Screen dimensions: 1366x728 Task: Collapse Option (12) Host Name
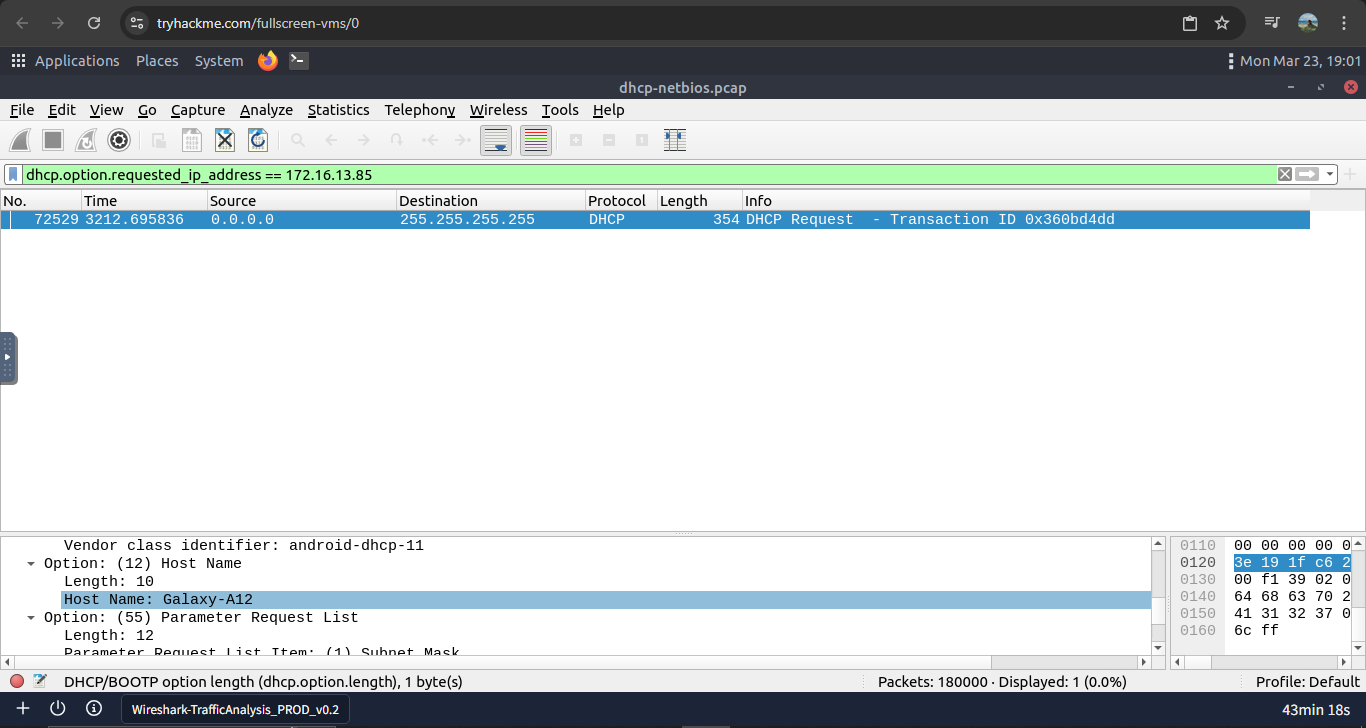coord(32,564)
